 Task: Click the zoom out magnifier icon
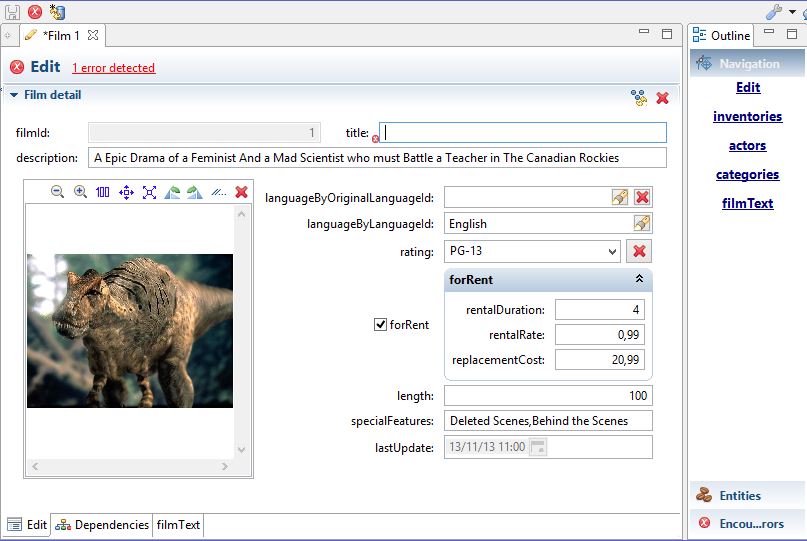57,192
